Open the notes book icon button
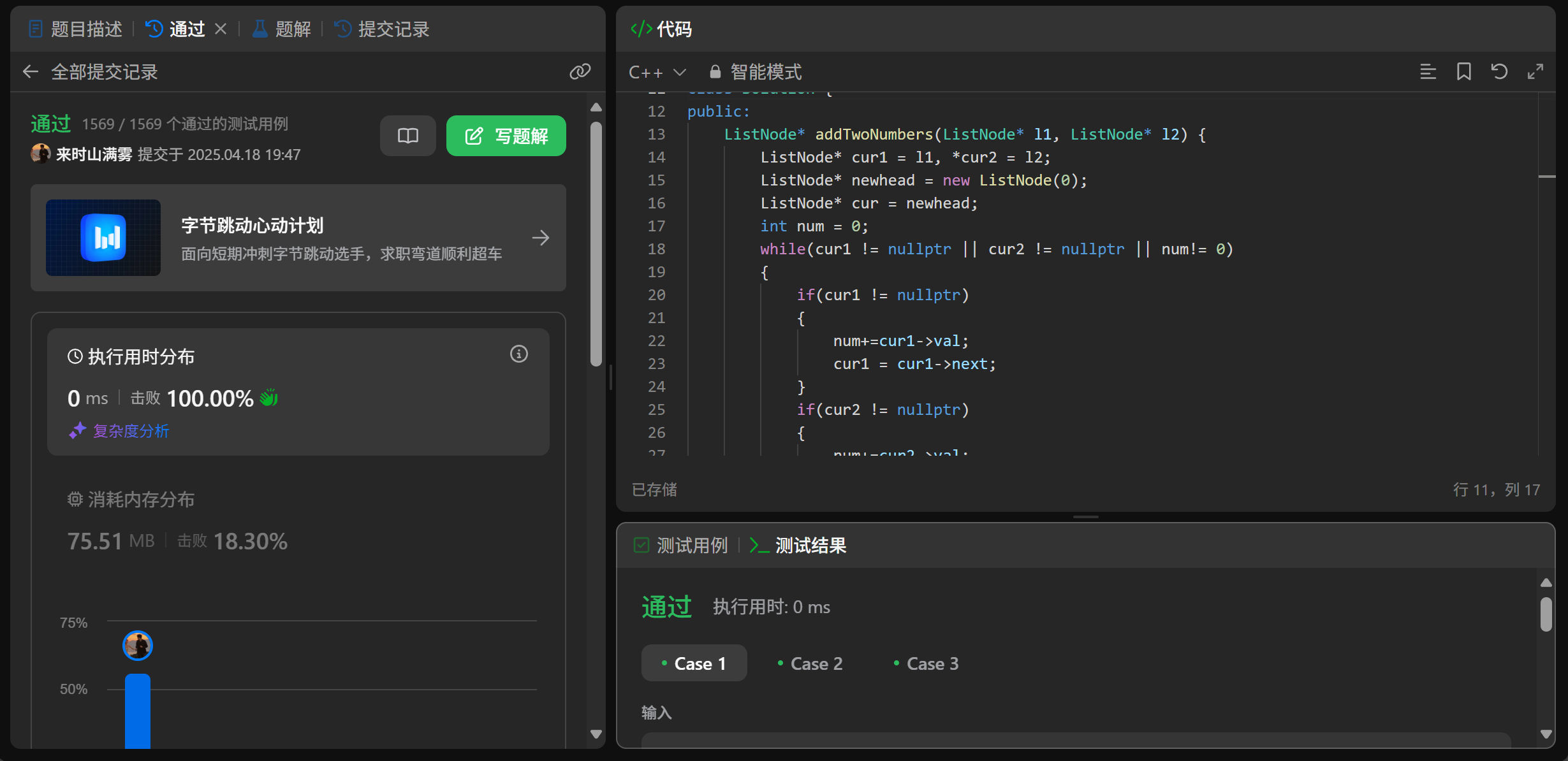This screenshot has width=1568, height=761. click(x=407, y=136)
